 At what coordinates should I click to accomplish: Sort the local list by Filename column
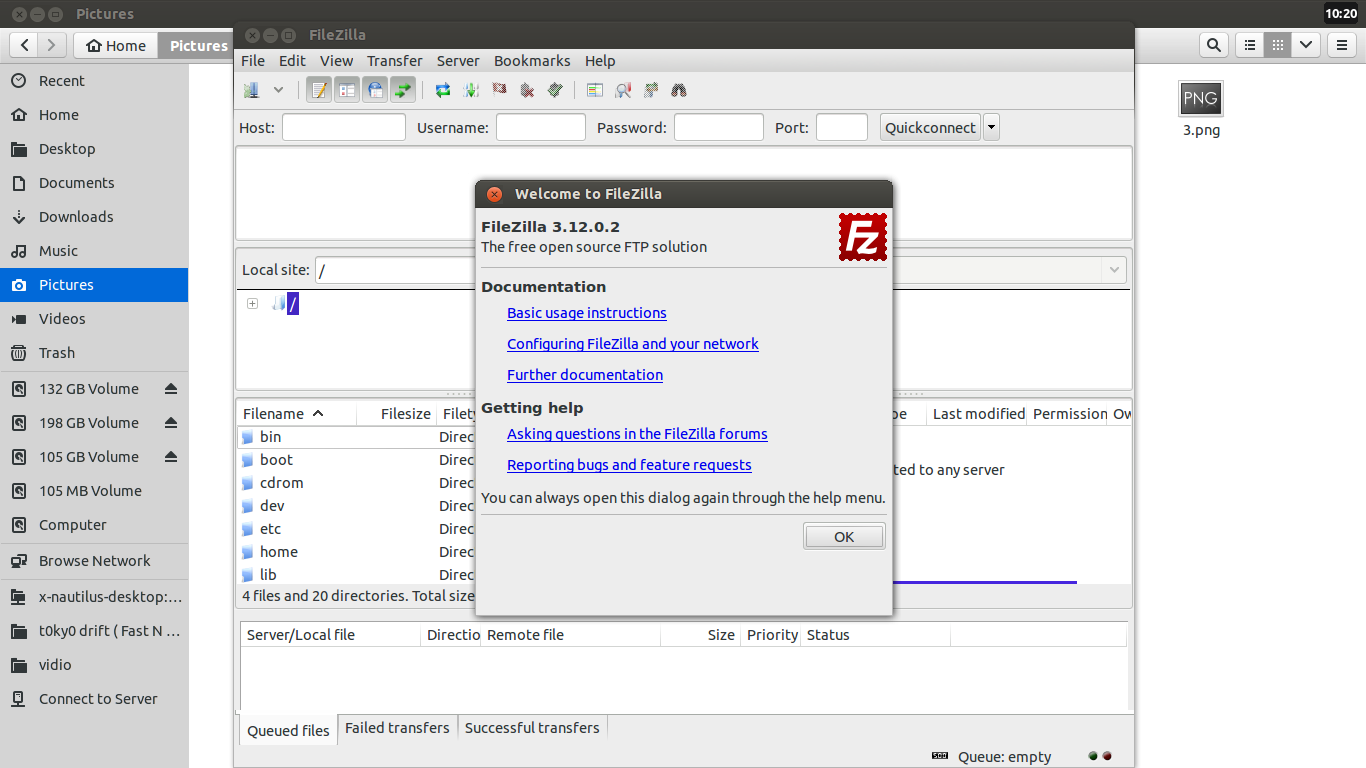(297, 414)
